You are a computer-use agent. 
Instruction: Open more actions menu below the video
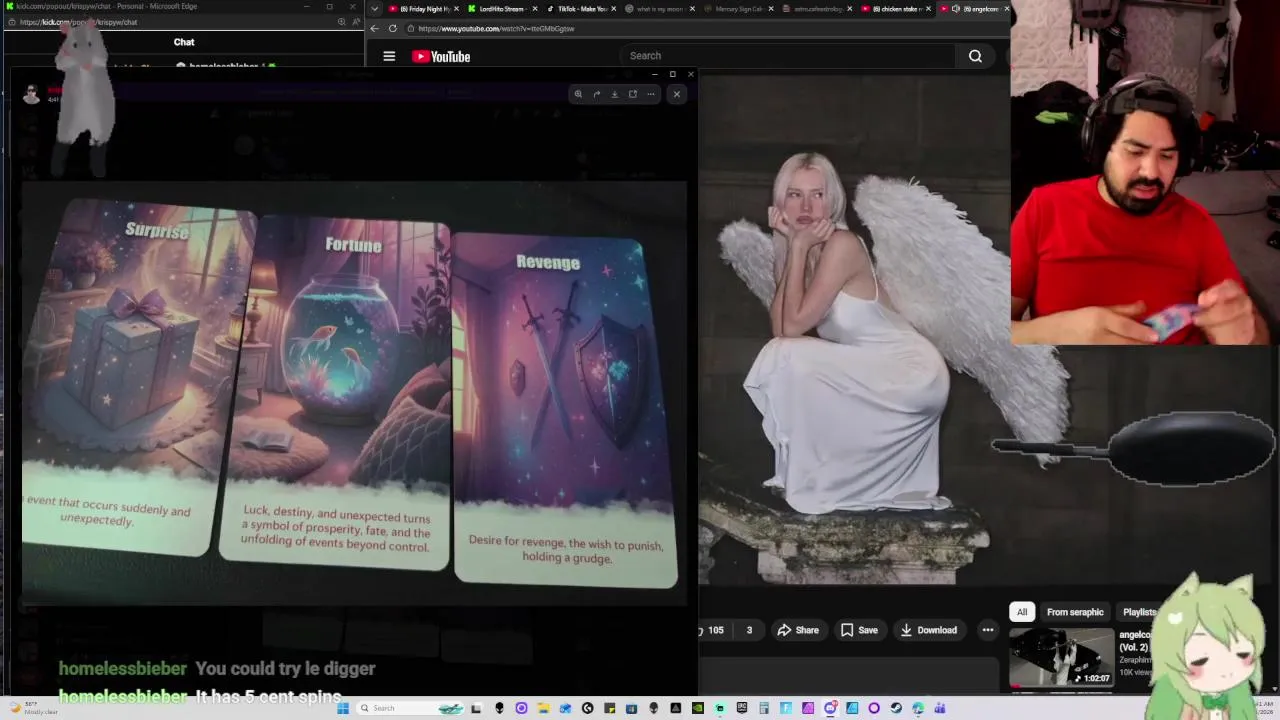pos(988,630)
